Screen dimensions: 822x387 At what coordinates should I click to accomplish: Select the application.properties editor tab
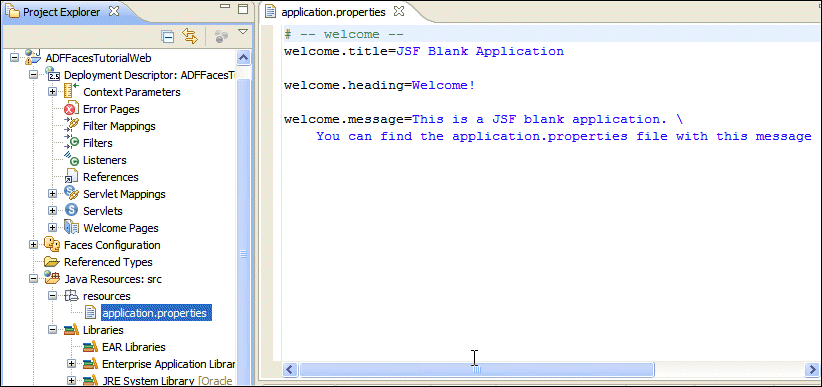click(x=333, y=12)
